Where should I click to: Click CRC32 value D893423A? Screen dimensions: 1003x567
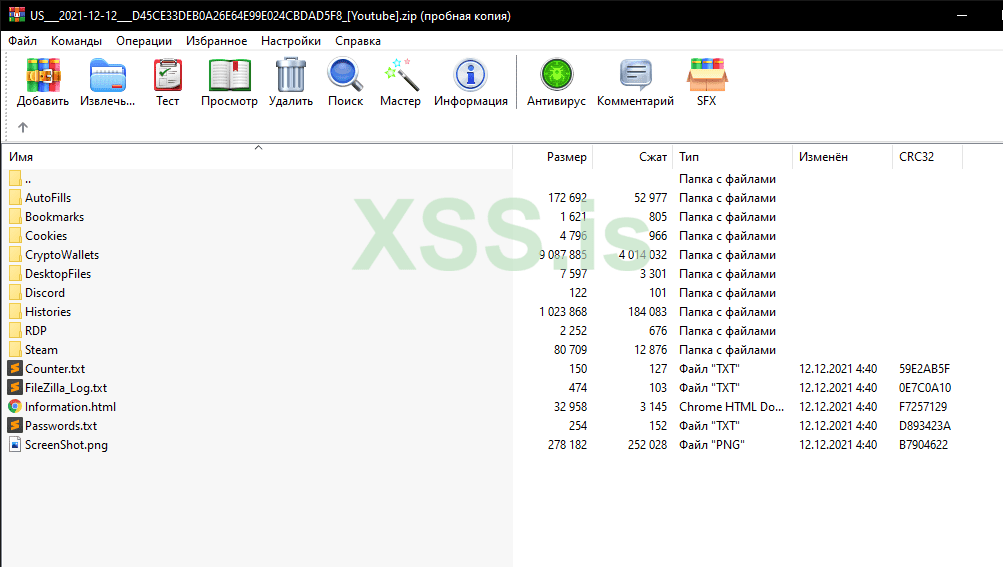[925, 426]
